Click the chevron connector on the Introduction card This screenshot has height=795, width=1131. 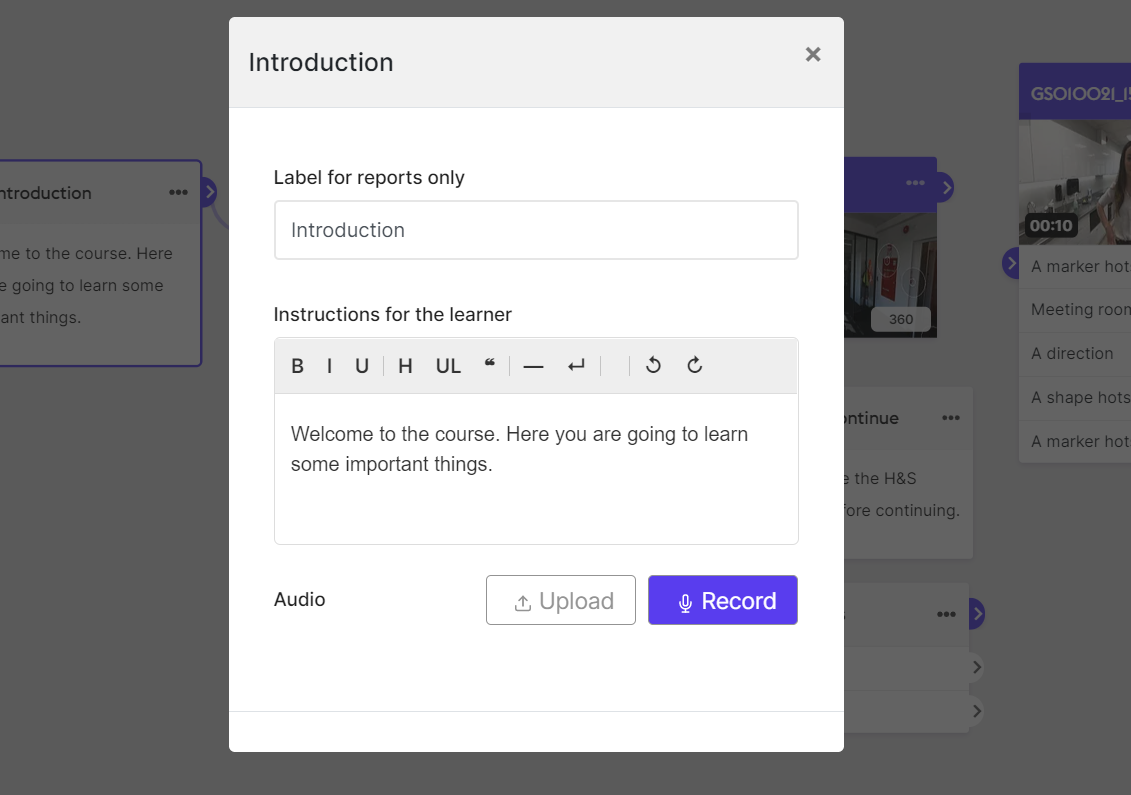coord(209,192)
